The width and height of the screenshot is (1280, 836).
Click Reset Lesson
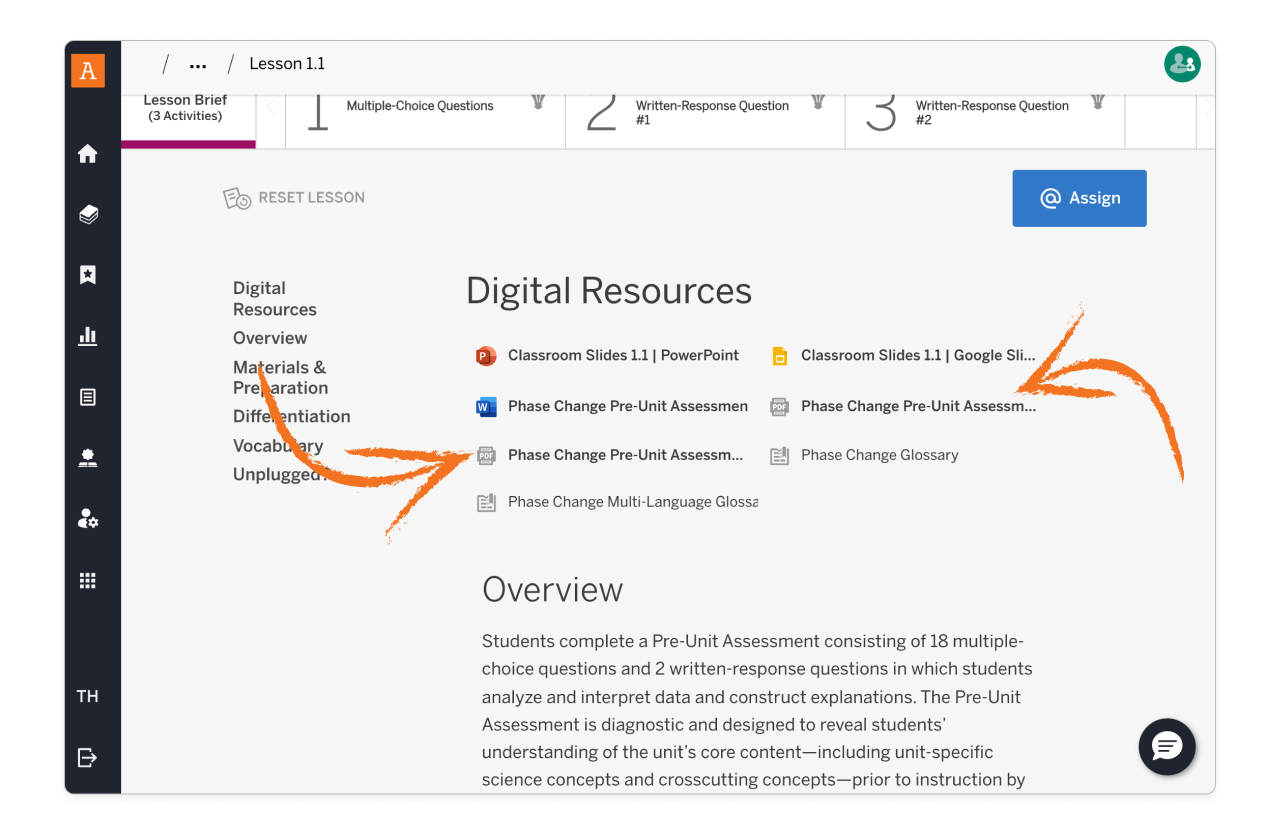click(294, 198)
